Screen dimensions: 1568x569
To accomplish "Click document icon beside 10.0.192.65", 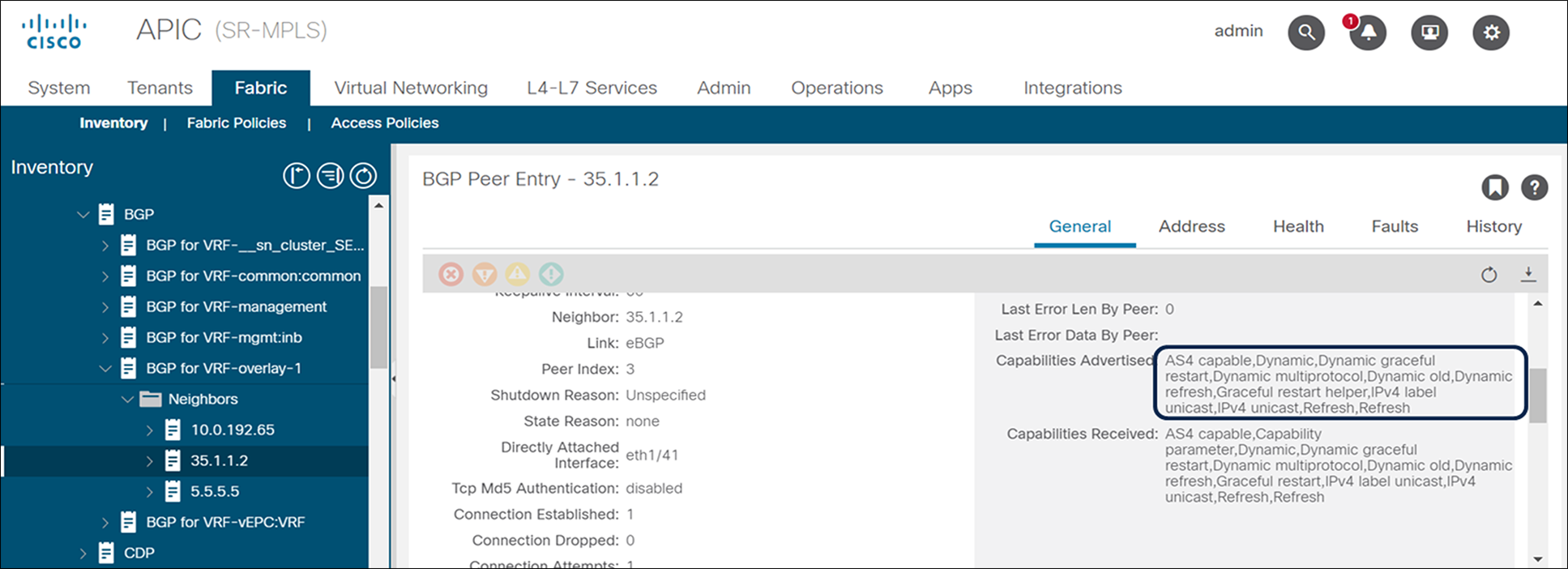I will tap(173, 430).
